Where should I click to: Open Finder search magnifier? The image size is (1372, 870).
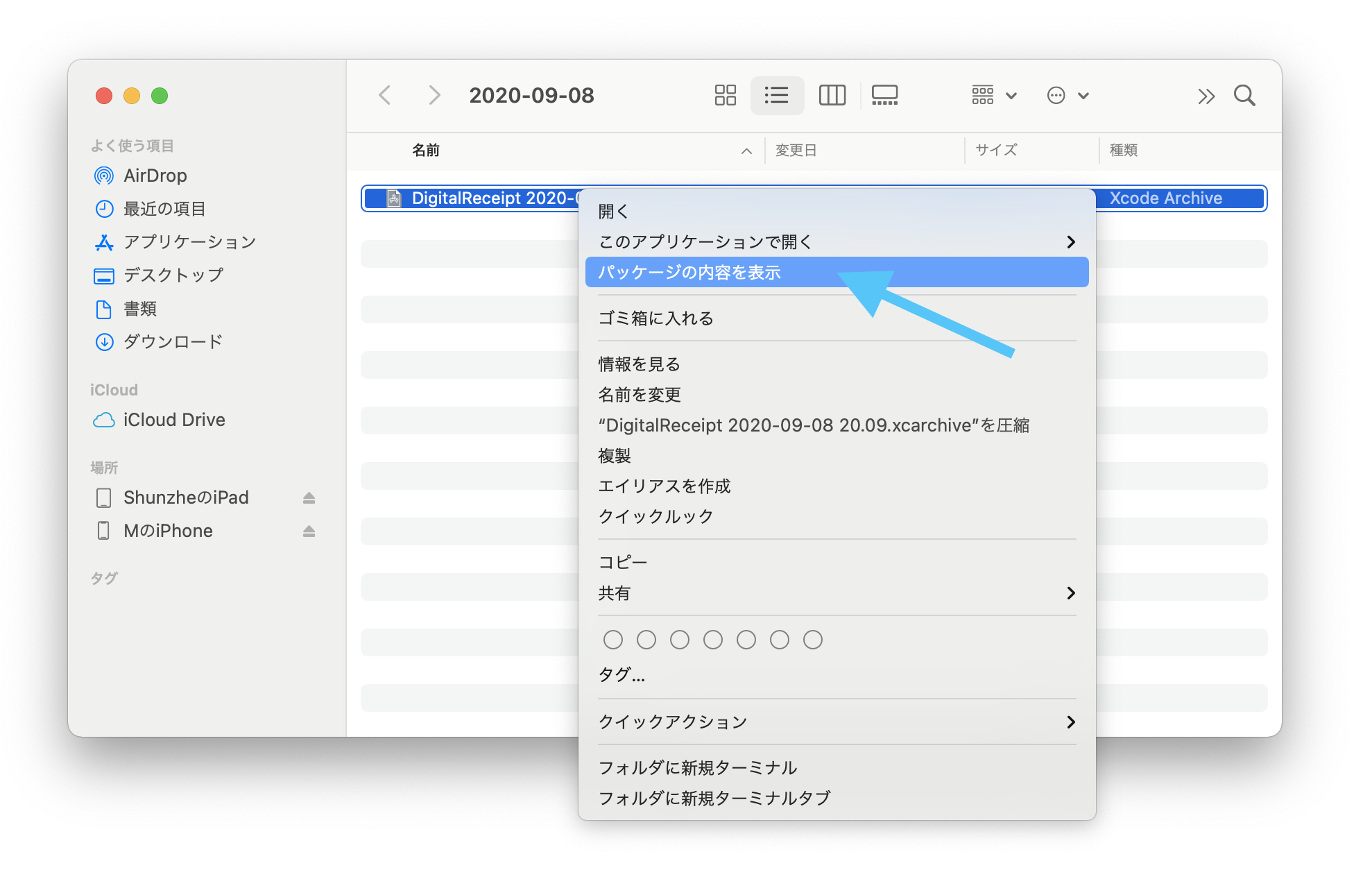coord(1244,95)
